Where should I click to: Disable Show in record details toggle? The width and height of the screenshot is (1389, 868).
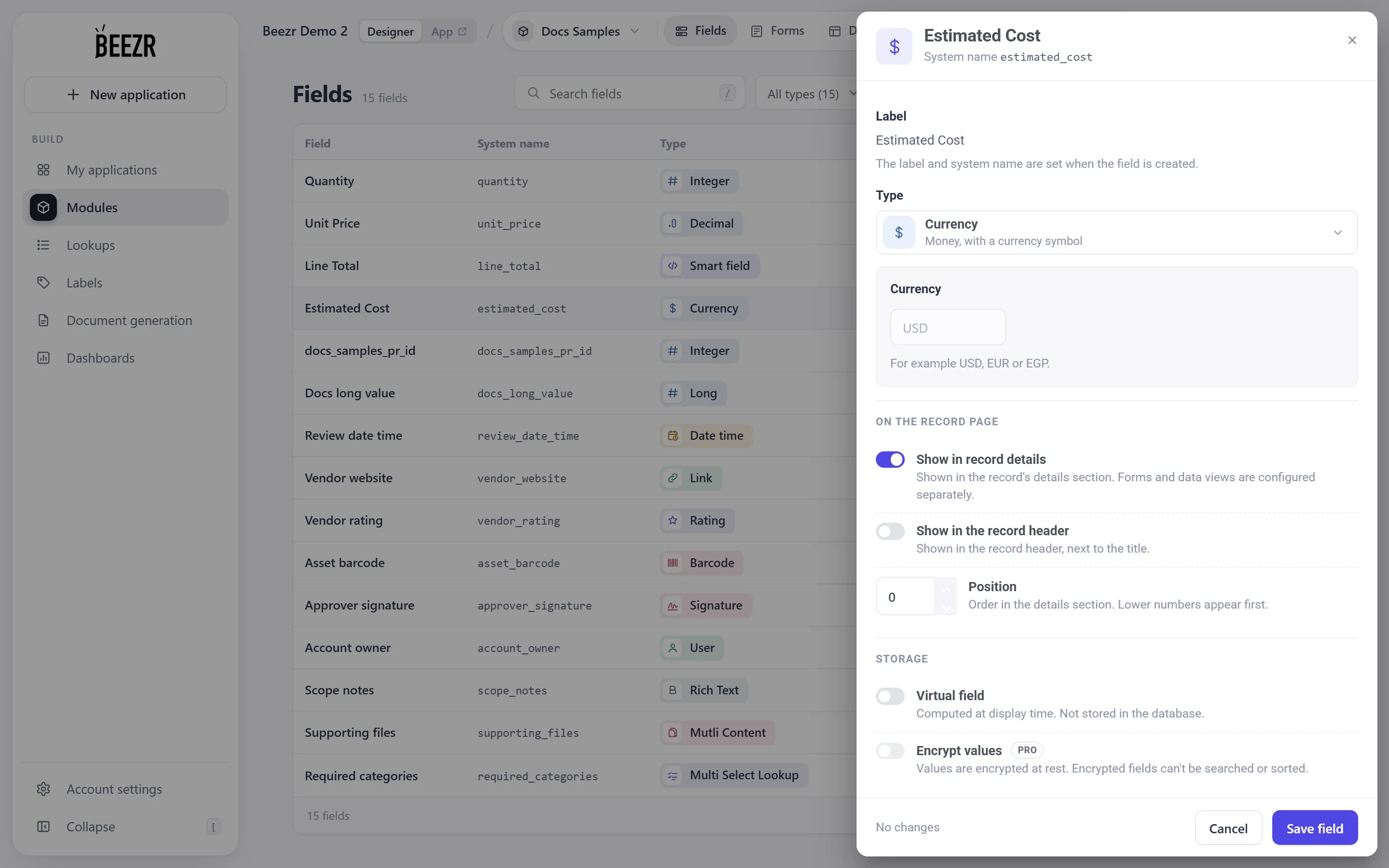click(x=890, y=459)
